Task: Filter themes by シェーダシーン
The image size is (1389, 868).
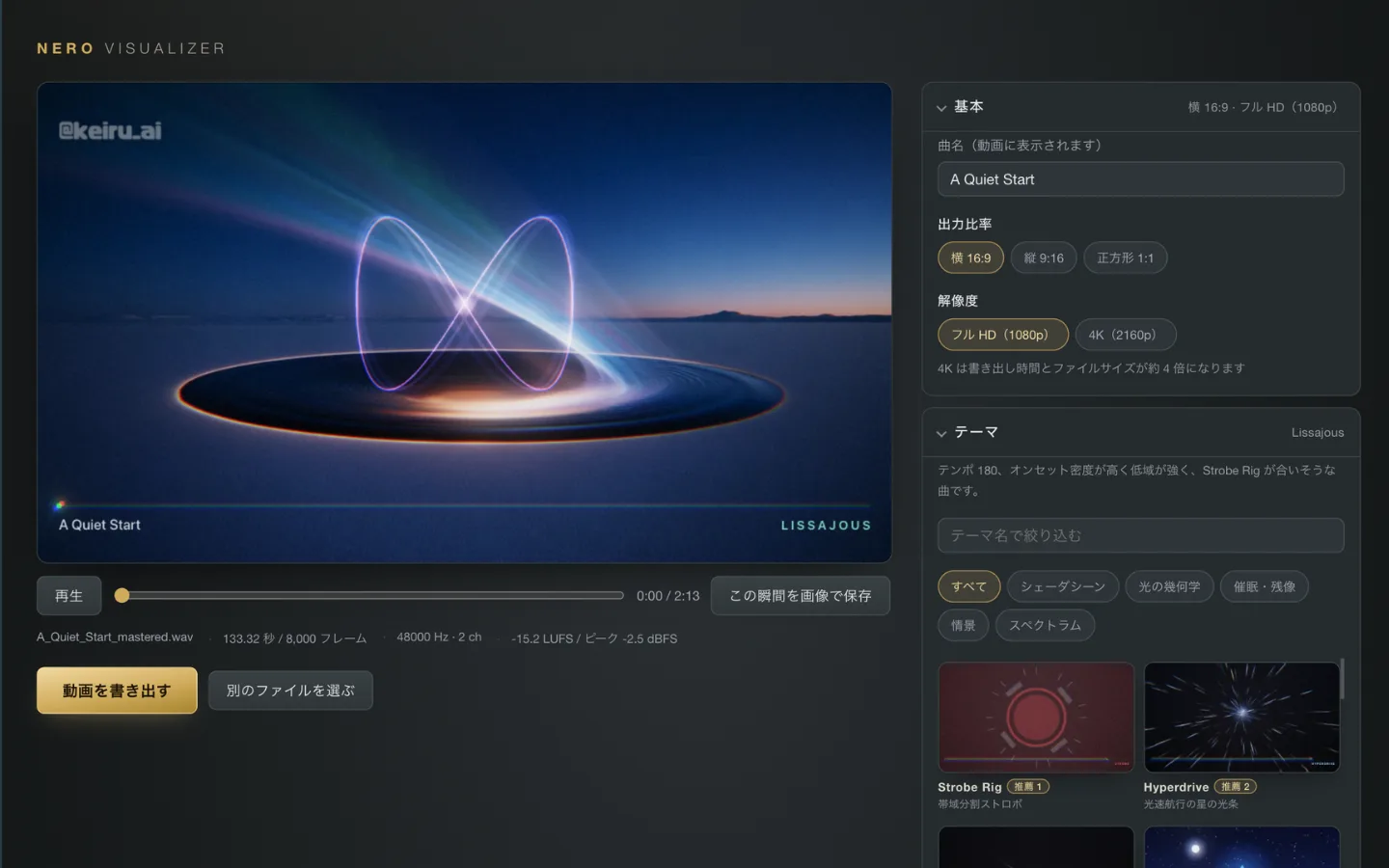Action: 1063,586
